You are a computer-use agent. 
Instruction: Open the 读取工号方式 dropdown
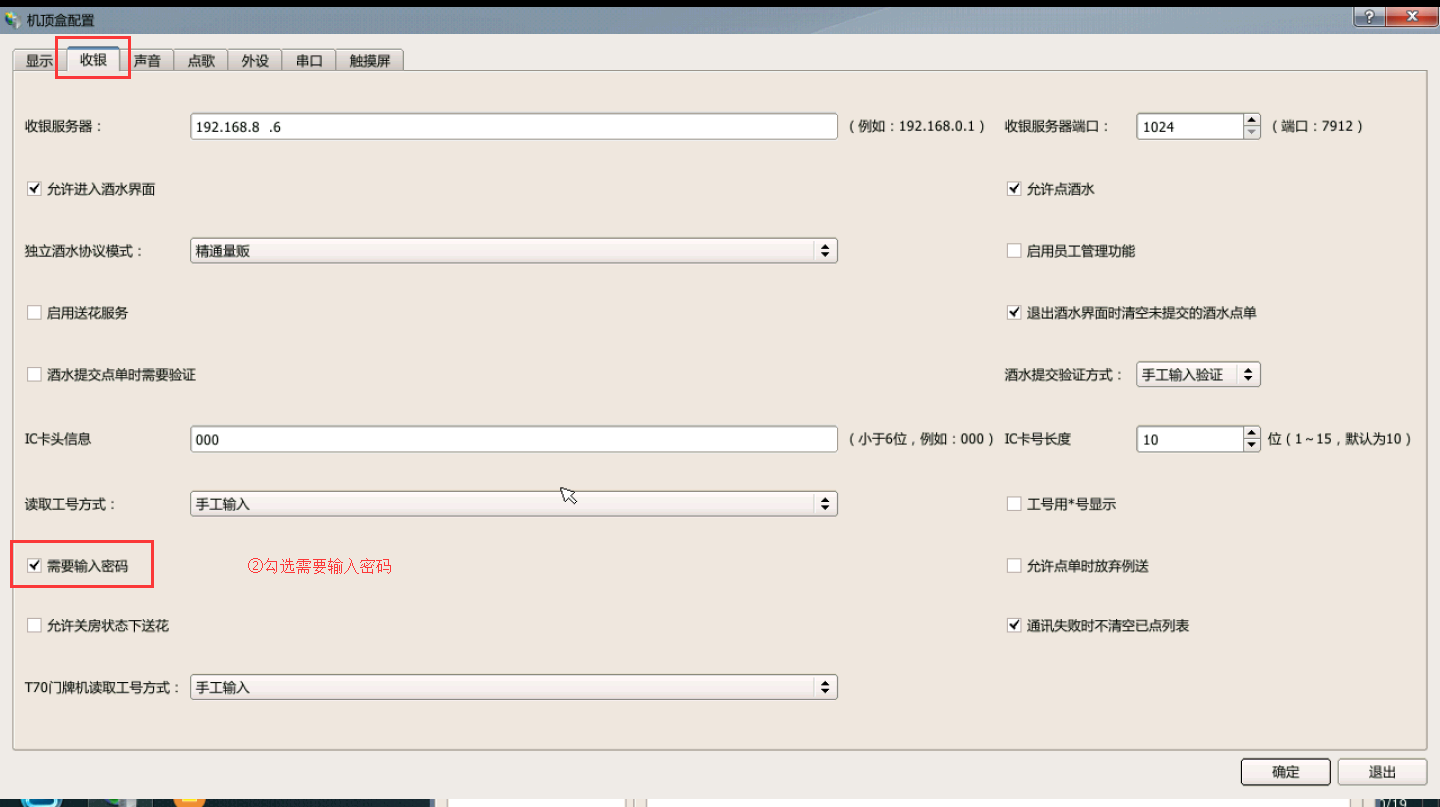(x=513, y=504)
